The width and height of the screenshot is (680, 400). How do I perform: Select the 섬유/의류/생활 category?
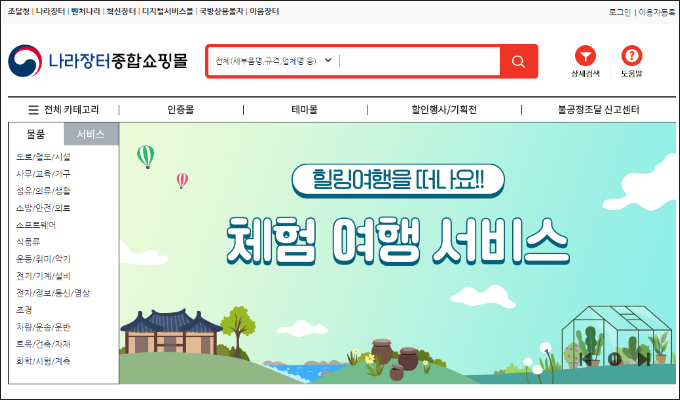coord(43,191)
